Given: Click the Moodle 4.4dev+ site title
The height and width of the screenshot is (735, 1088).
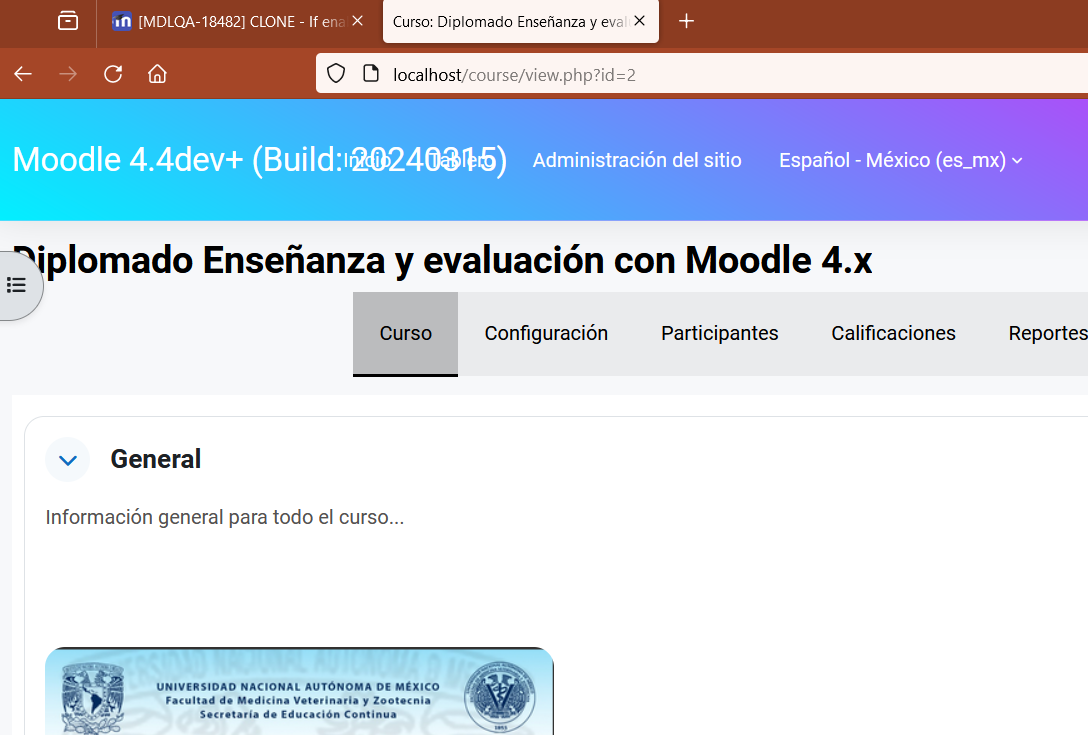Looking at the screenshot, I should 260,160.
